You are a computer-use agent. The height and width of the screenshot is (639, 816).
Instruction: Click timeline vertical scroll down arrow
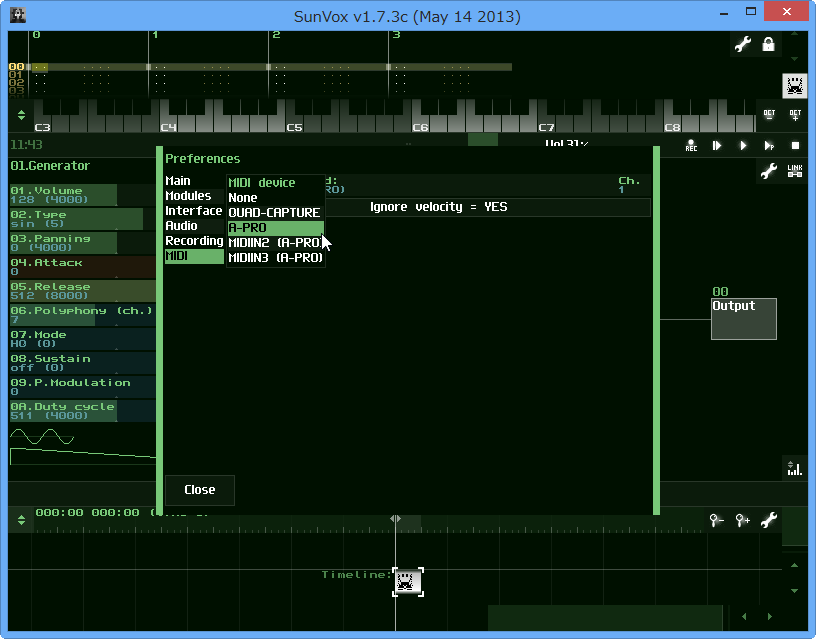(794, 591)
